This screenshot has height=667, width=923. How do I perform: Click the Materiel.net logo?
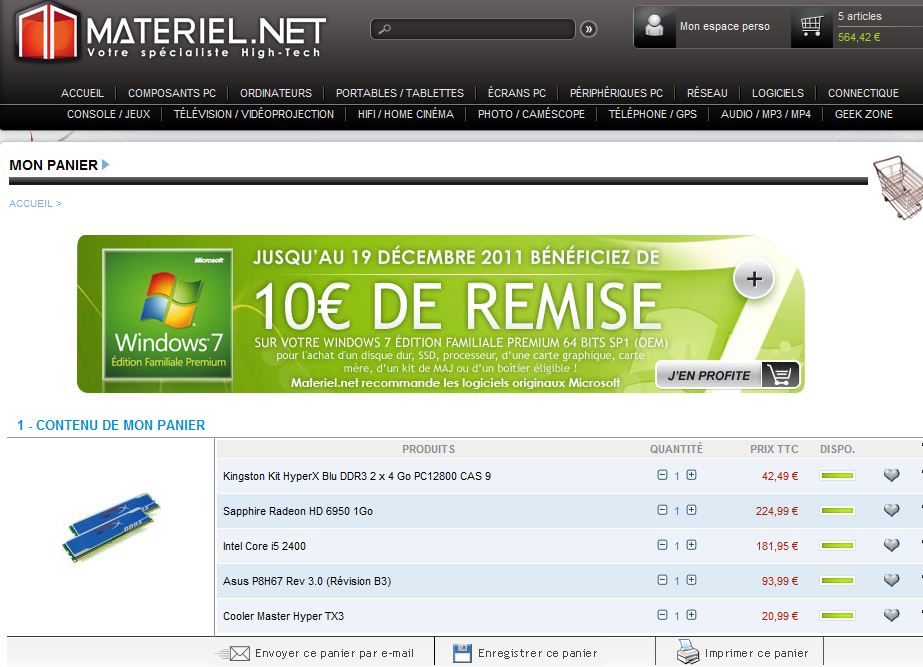[170, 32]
